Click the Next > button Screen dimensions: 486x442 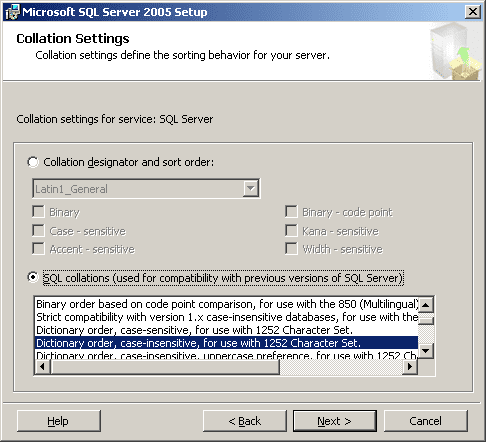335,421
